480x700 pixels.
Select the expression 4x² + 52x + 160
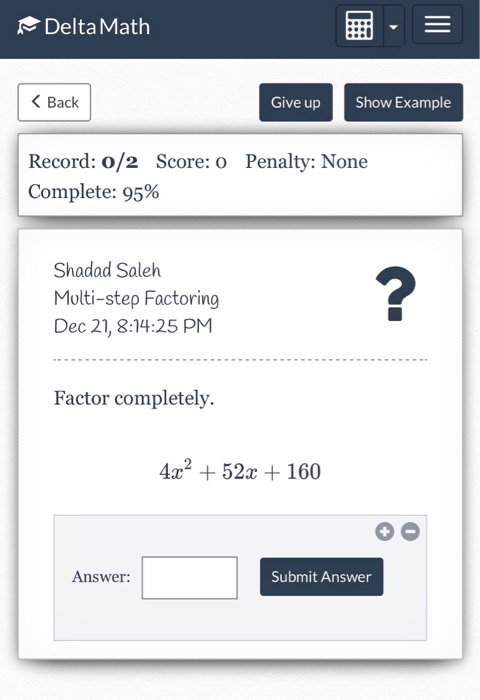(x=240, y=471)
